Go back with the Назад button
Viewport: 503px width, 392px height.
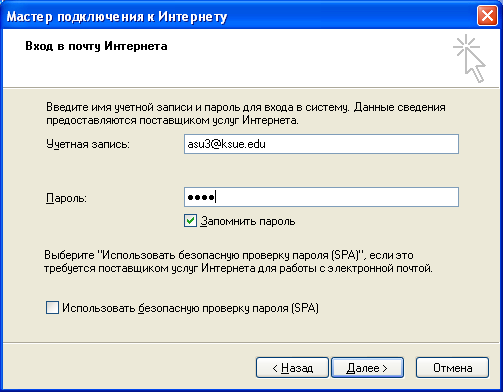coord(292,368)
